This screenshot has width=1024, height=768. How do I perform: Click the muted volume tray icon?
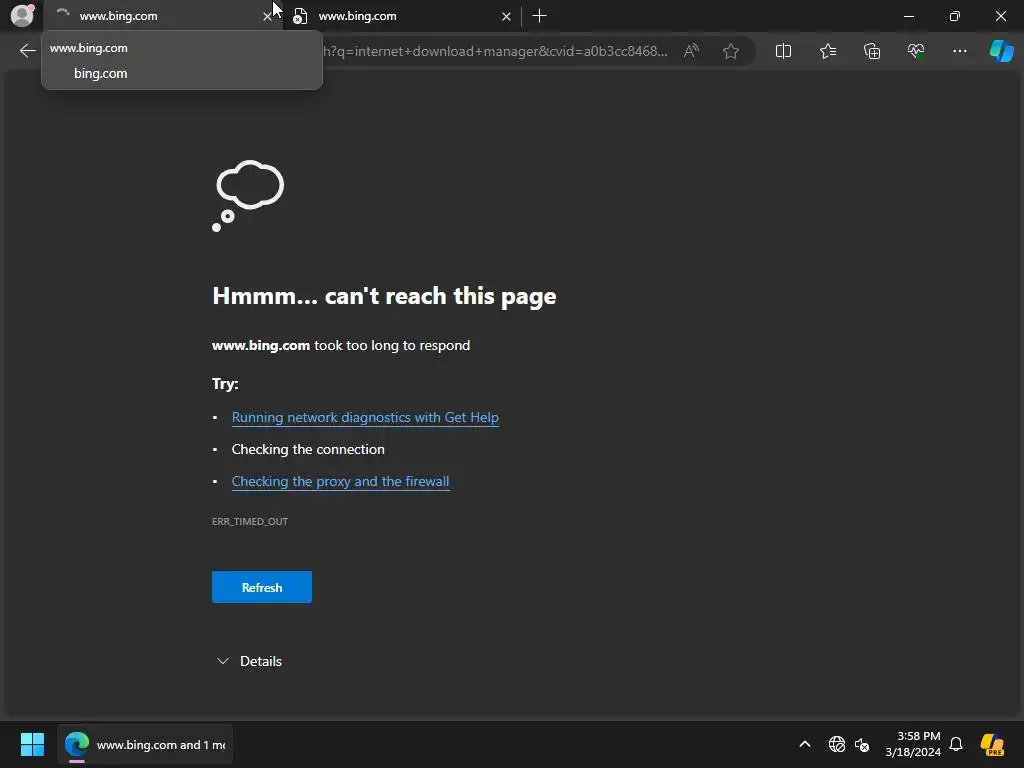coord(862,744)
